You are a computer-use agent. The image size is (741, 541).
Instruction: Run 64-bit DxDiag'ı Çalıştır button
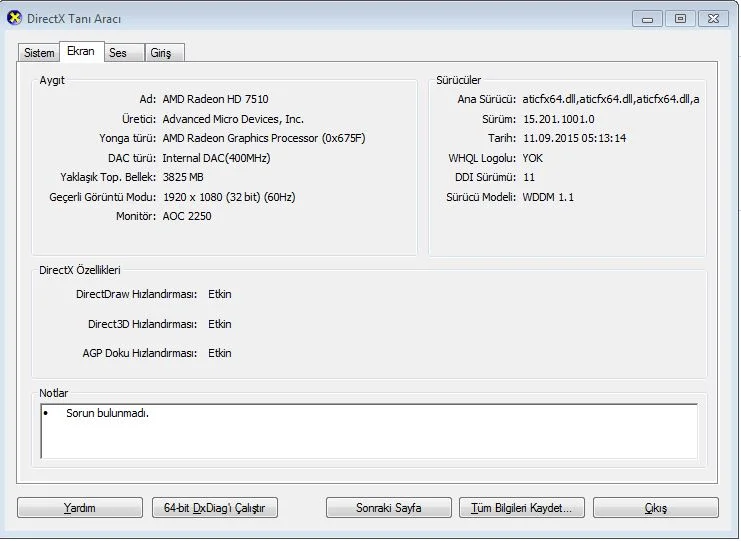(215, 508)
